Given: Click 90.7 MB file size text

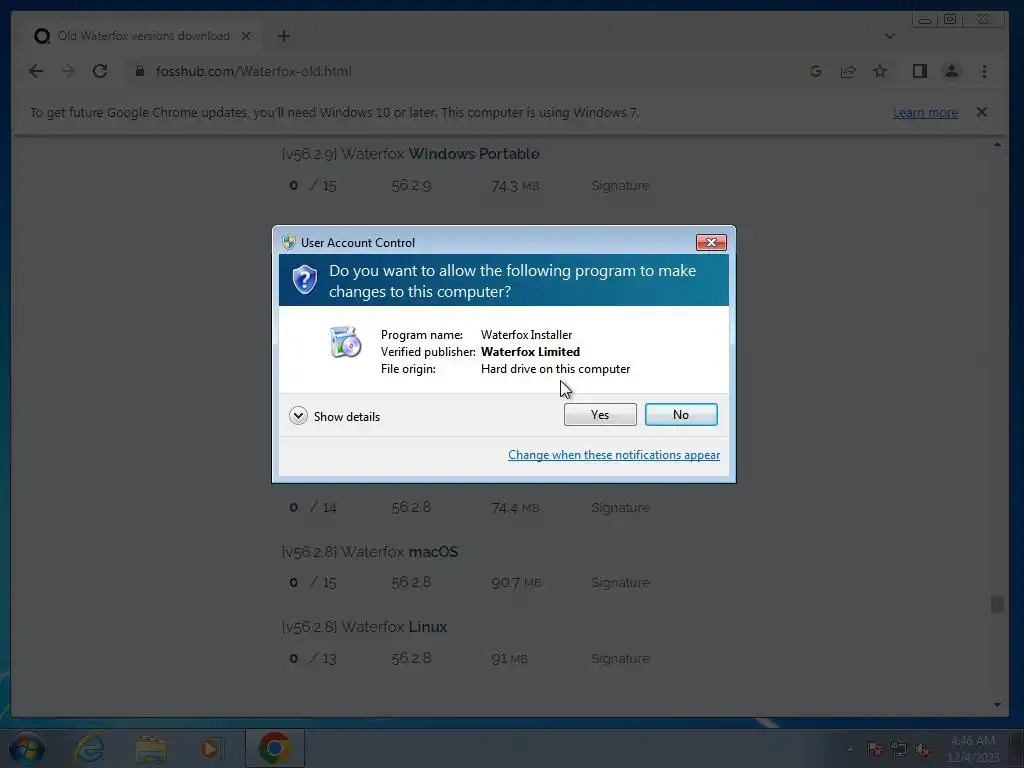Looking at the screenshot, I should [516, 583].
